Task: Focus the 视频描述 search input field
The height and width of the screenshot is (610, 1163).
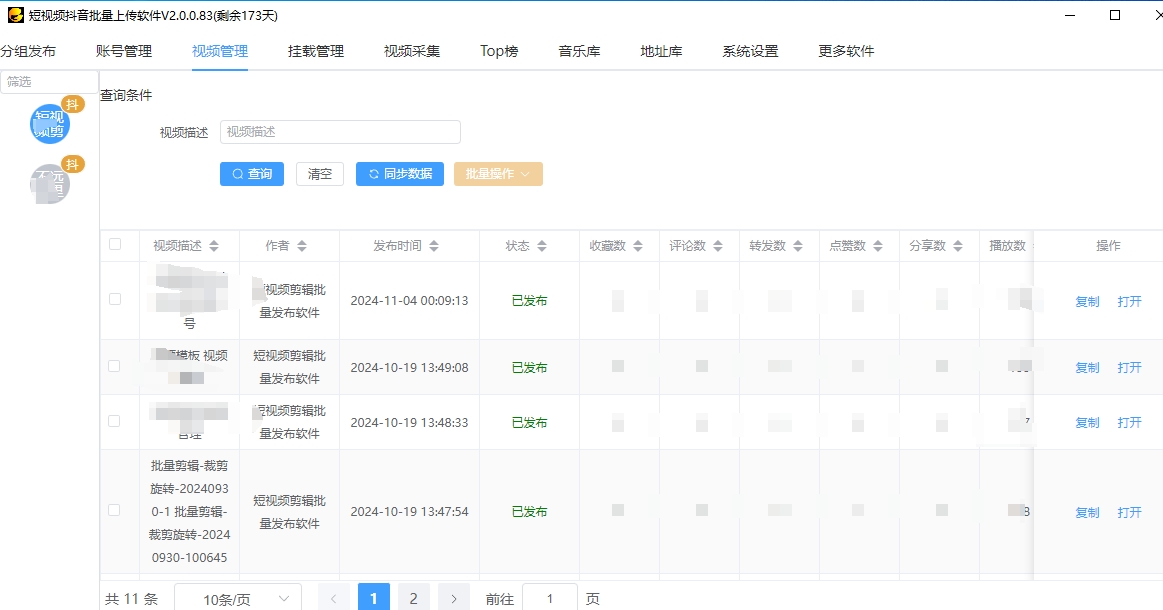Action: tap(340, 132)
